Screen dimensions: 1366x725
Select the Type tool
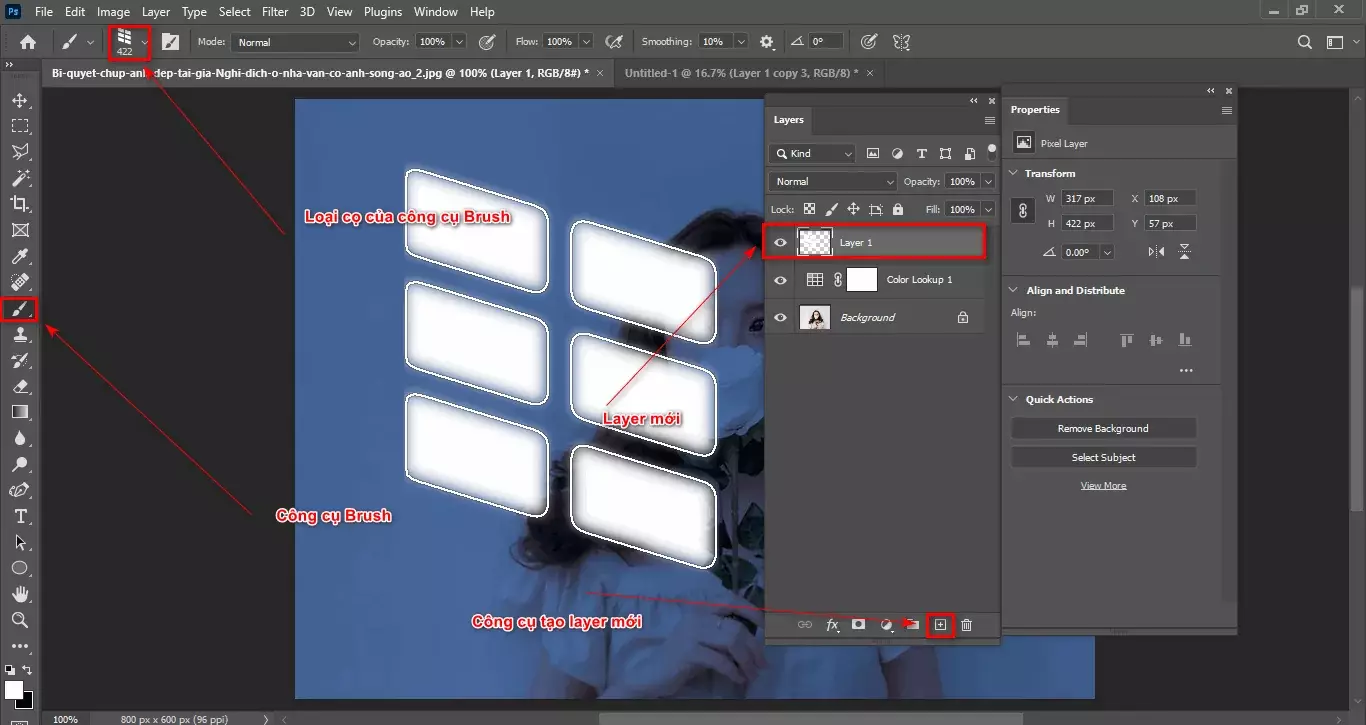(20, 516)
